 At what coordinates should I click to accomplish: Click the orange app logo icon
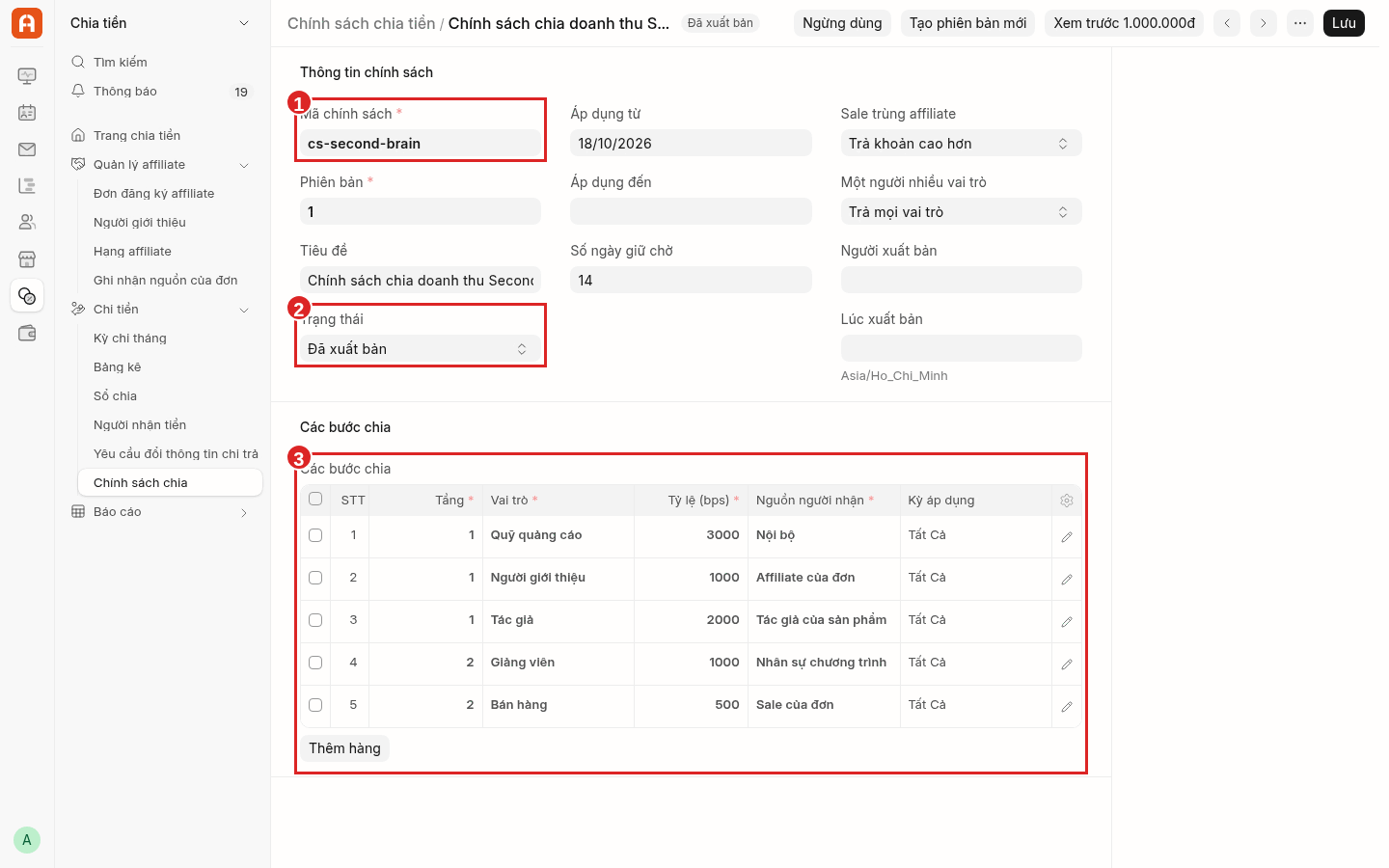click(x=27, y=23)
